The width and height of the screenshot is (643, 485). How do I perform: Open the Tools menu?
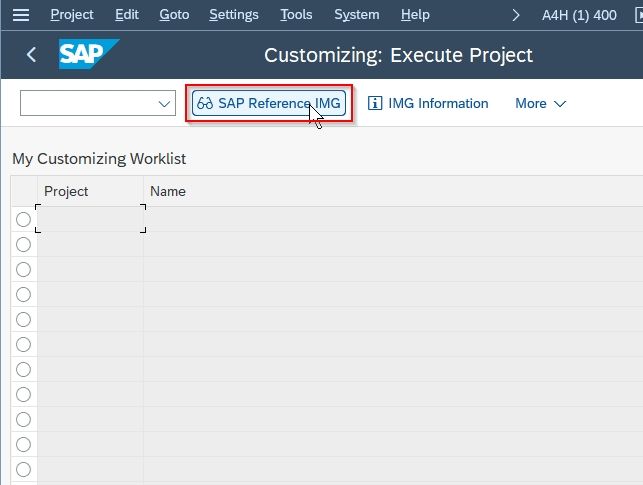click(296, 15)
